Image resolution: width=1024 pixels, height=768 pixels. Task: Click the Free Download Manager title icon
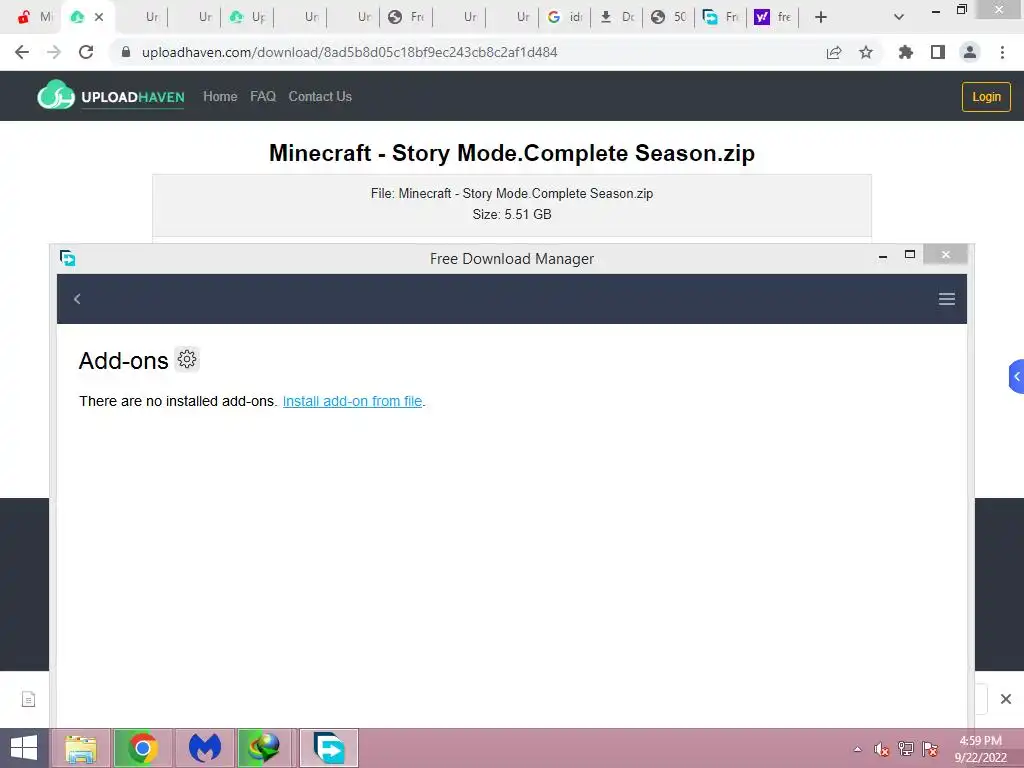click(67, 258)
